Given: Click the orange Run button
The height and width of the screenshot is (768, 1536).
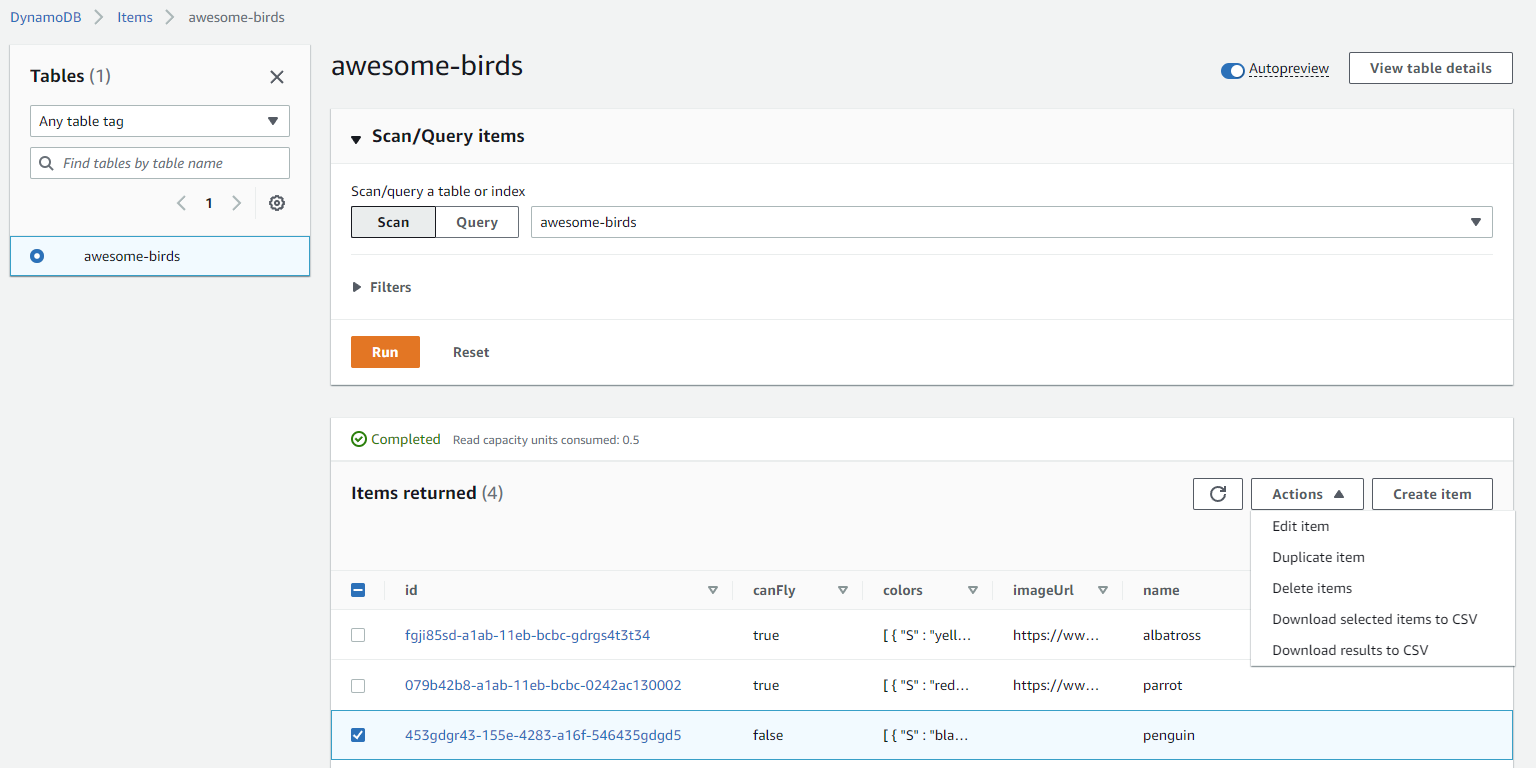Looking at the screenshot, I should click(385, 352).
